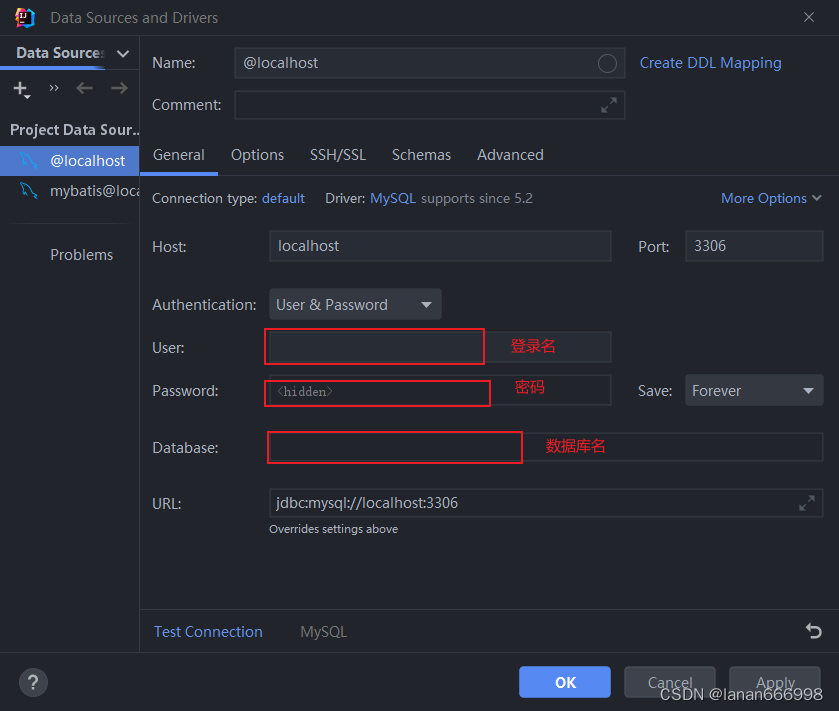This screenshot has width=839, height=711.
Task: Show more toolbar actions double chevron
Action: coord(54,88)
